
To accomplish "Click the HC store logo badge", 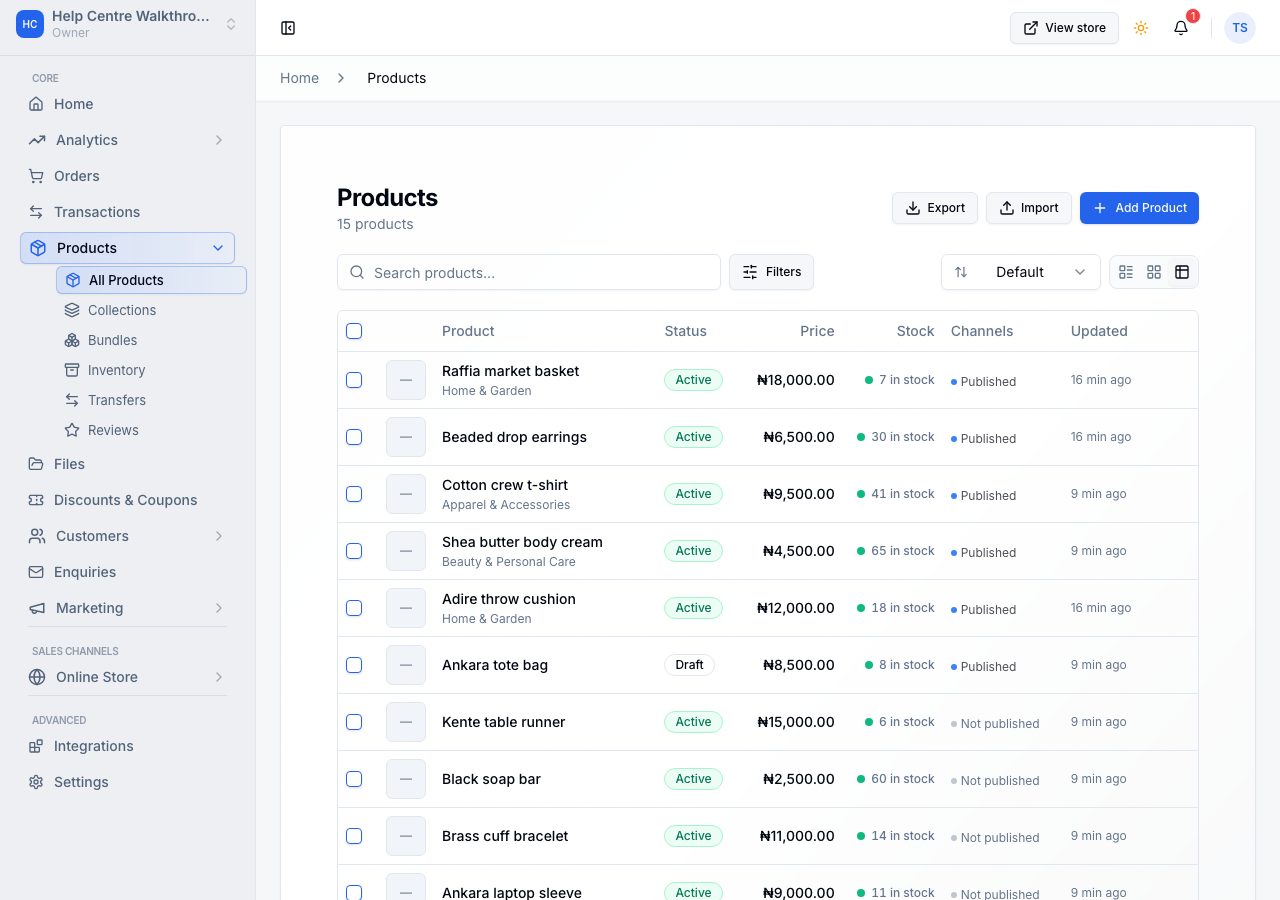I will (30, 24).
